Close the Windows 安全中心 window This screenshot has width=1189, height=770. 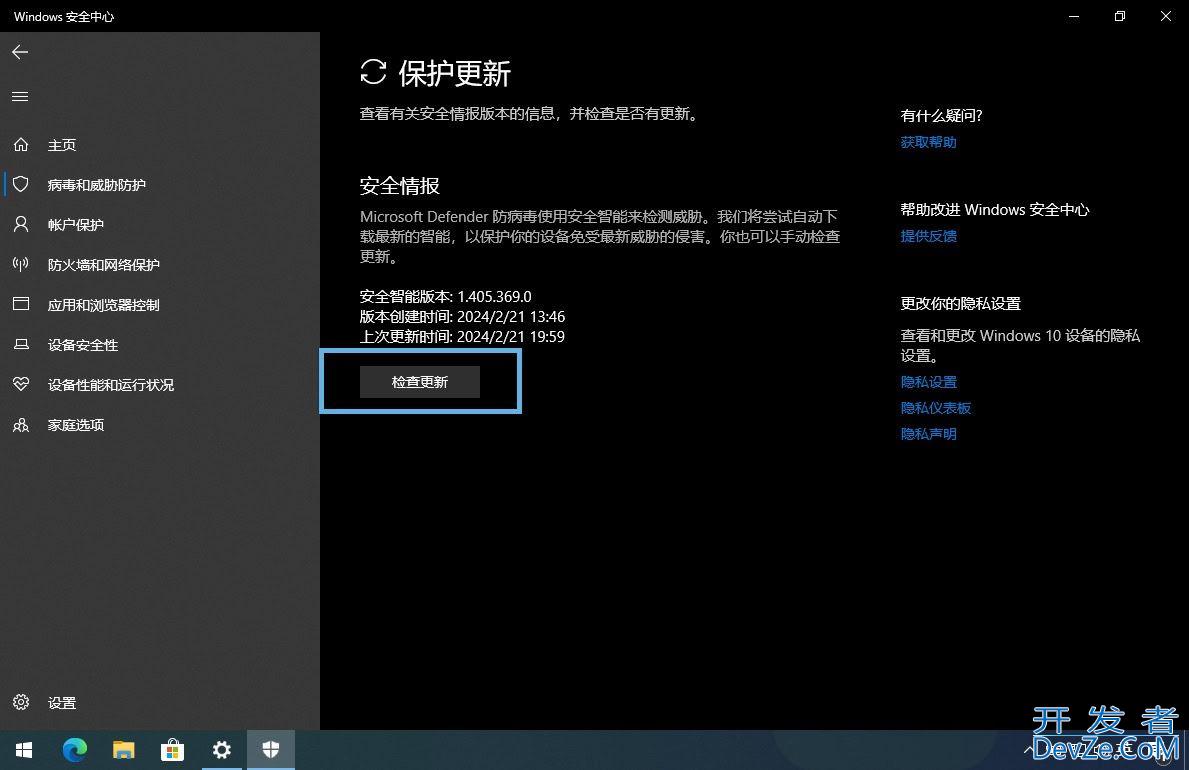pyautogui.click(x=1165, y=16)
